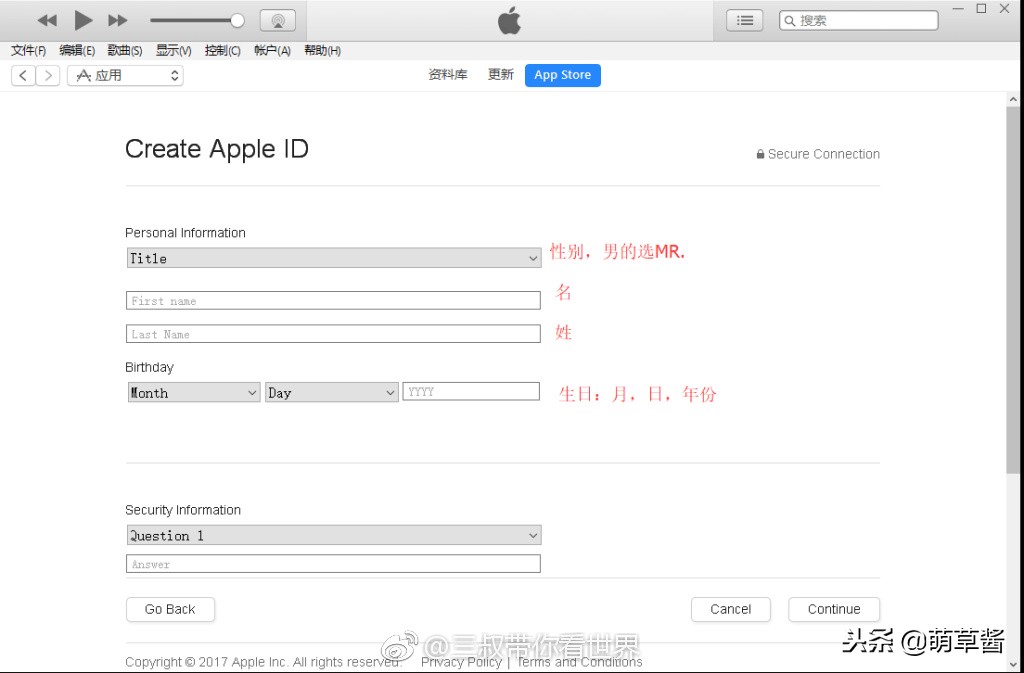
Task: Click the First name input field
Action: [332, 300]
